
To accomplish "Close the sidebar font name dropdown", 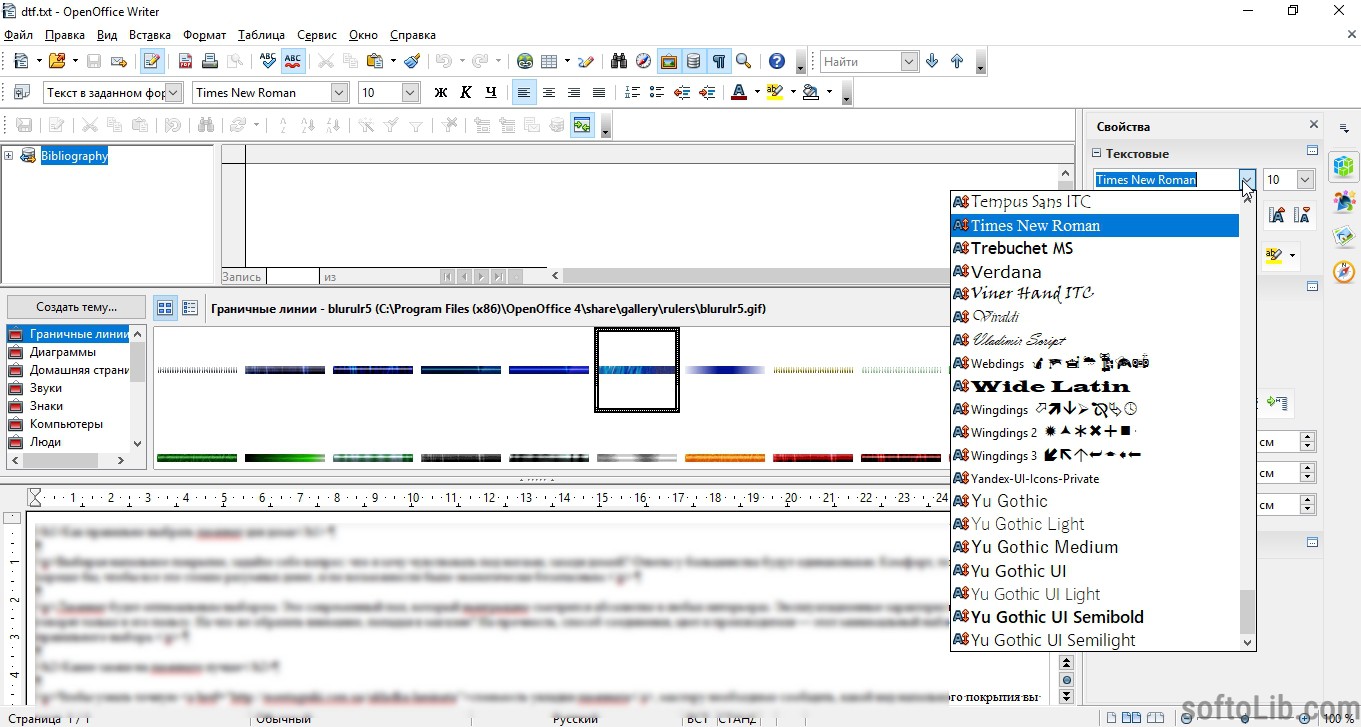I will (x=1246, y=180).
